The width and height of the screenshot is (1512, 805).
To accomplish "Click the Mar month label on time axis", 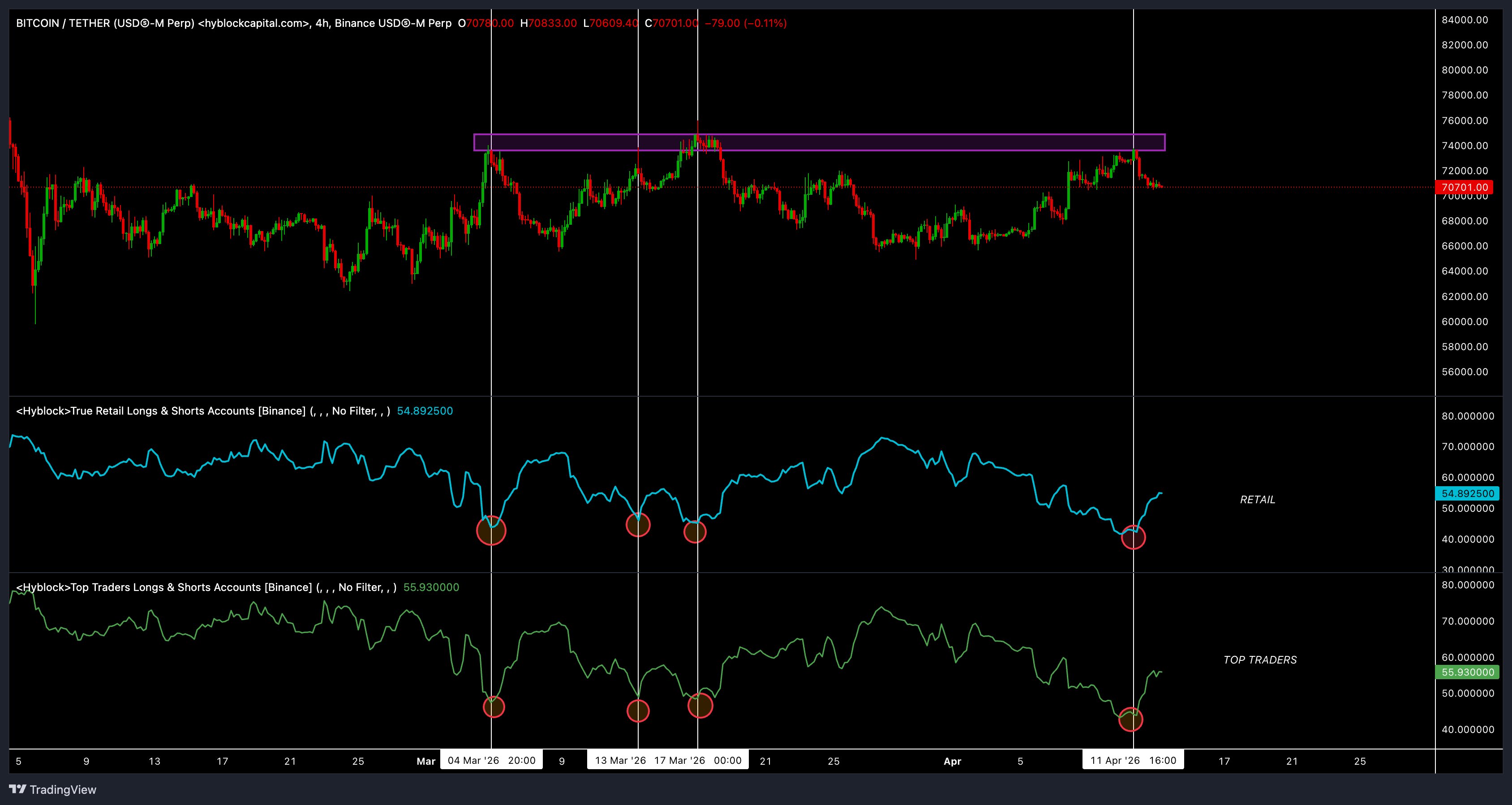I will 426,760.
